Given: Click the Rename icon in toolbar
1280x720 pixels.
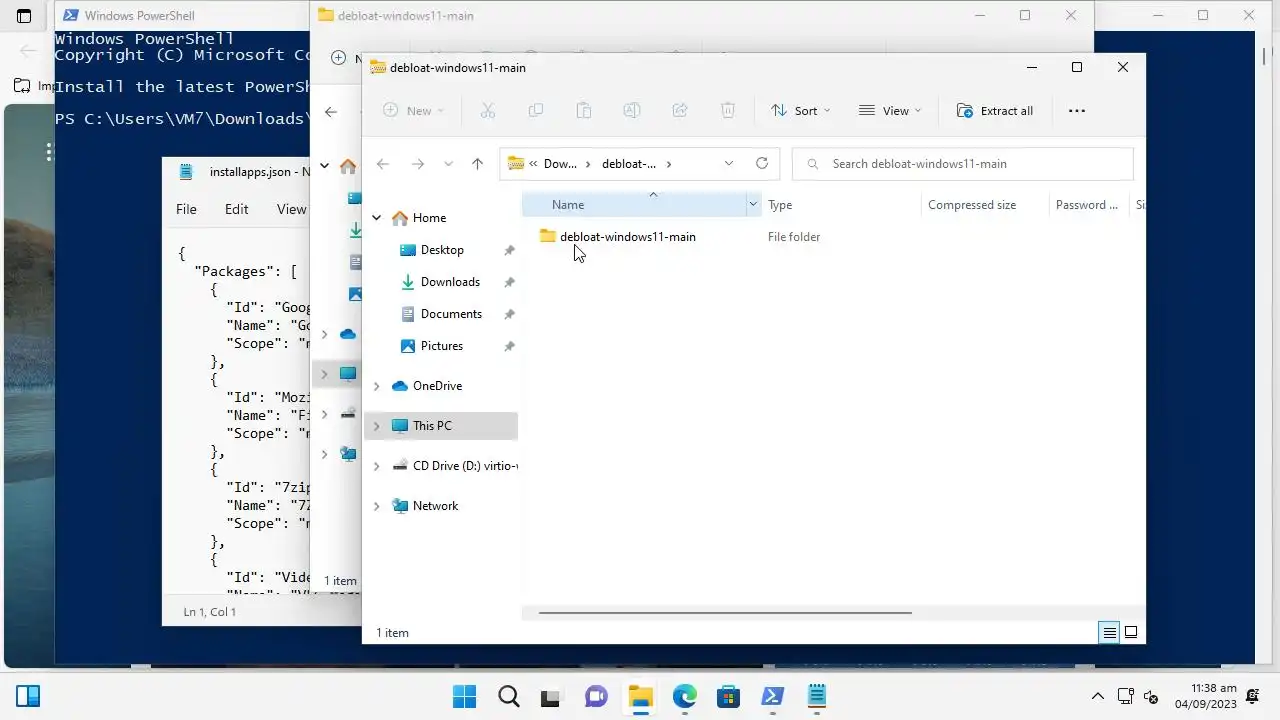Looking at the screenshot, I should click(x=632, y=111).
